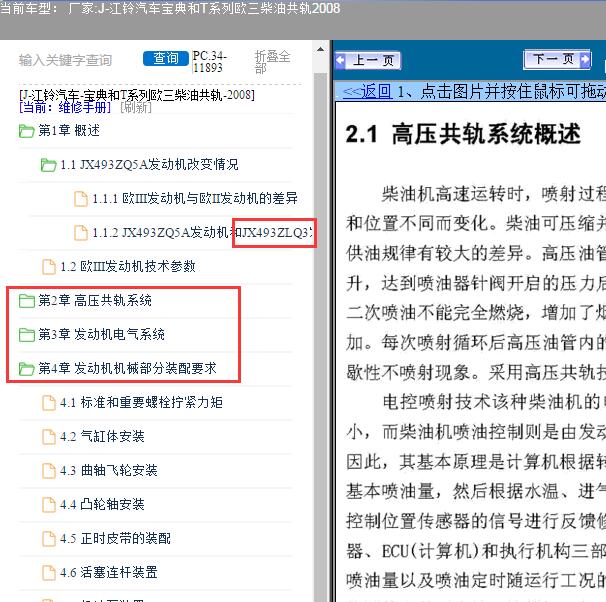606x602 pixels.
Task: Click the 2.1 高压共轨系统概述 heading
Action: 463,134
